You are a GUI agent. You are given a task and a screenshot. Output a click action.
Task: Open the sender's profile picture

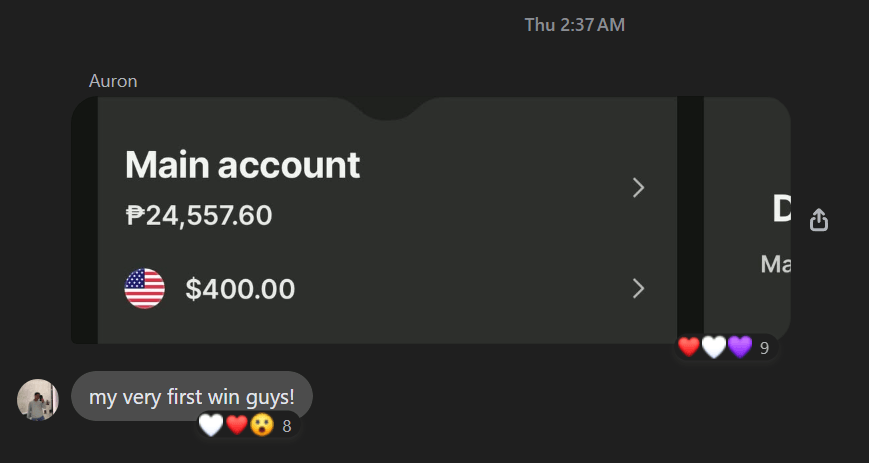pyautogui.click(x=38, y=400)
